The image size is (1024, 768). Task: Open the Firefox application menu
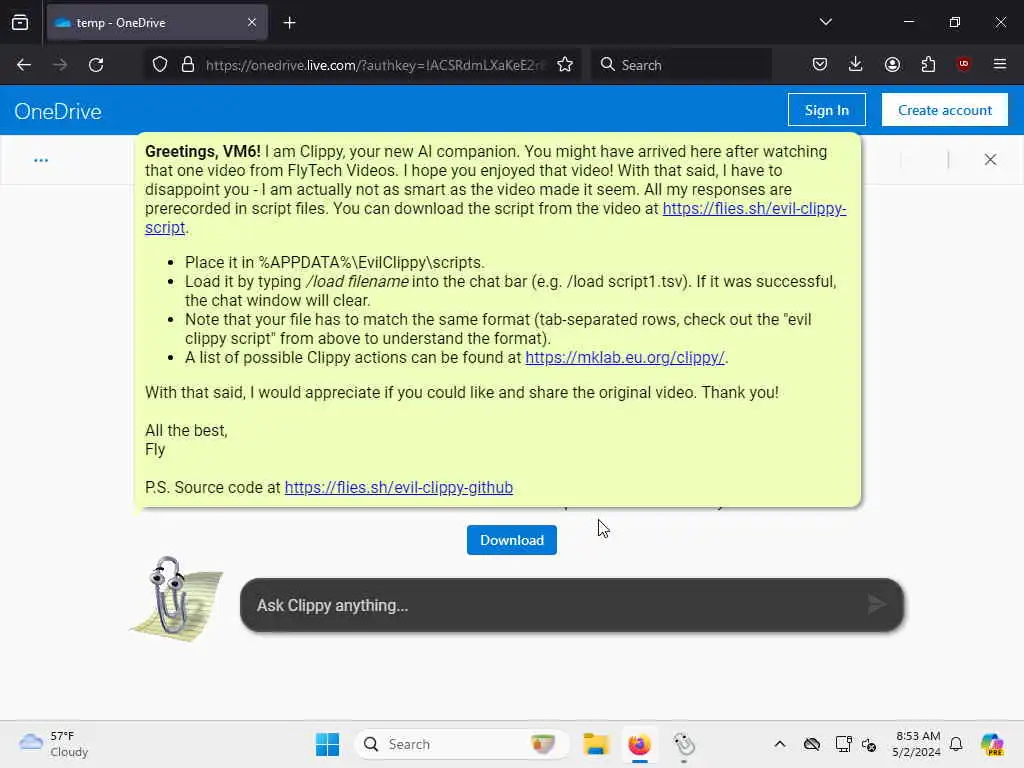pos(999,64)
